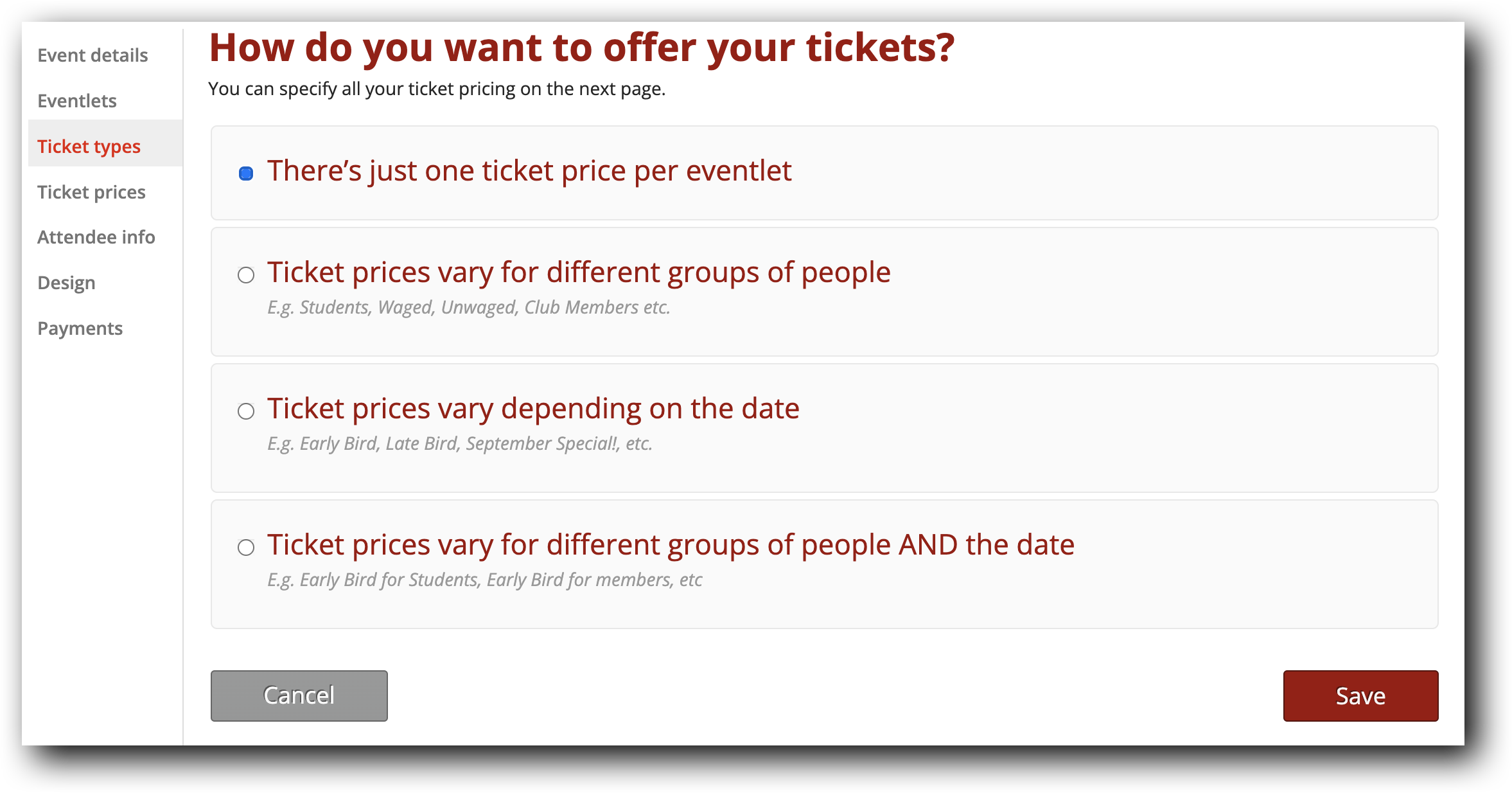This screenshot has width=1512, height=793.
Task: Open the Attendee info section
Action: [96, 237]
